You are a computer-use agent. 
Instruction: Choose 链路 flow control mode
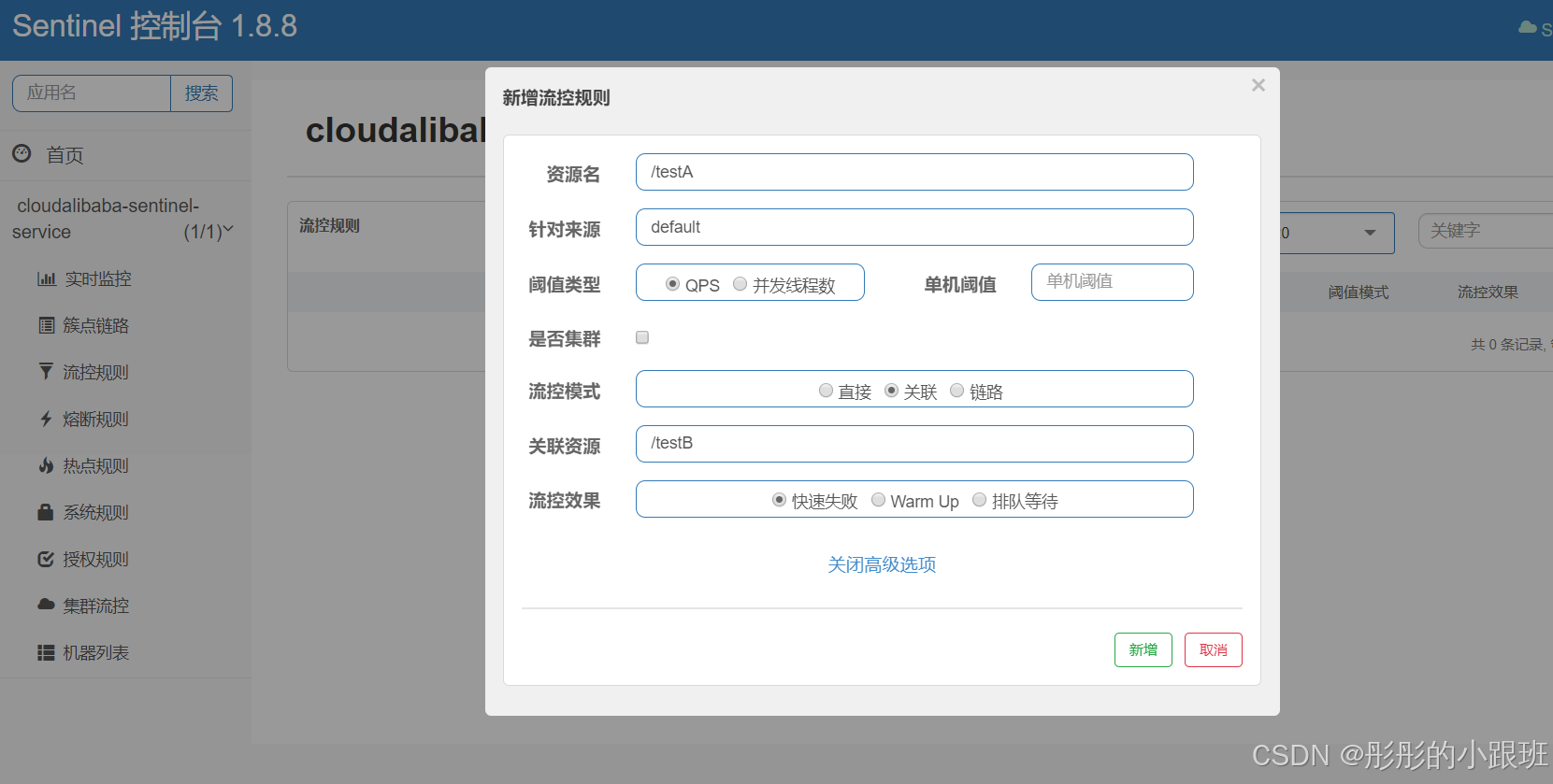[x=956, y=391]
